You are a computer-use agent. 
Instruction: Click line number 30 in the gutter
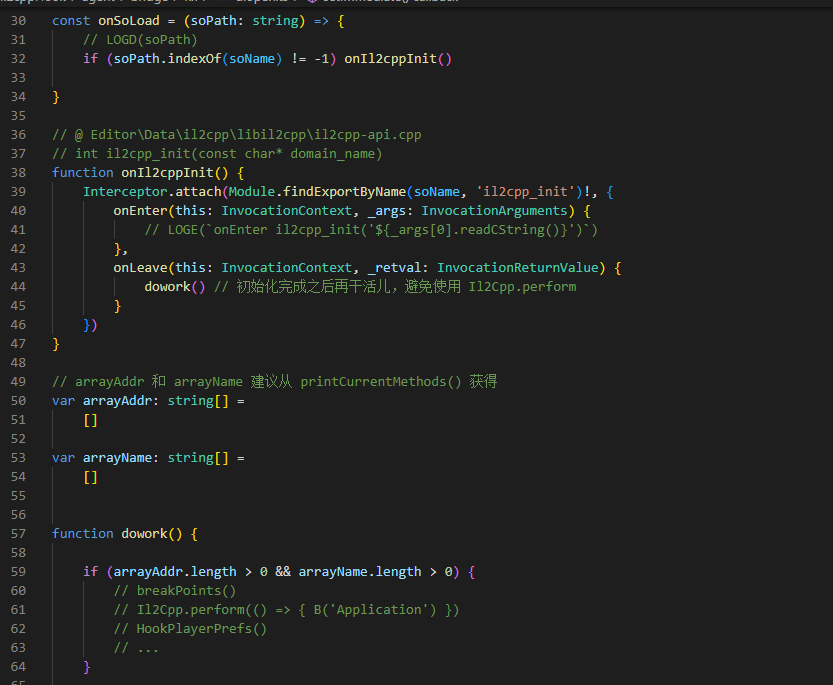[x=19, y=21]
